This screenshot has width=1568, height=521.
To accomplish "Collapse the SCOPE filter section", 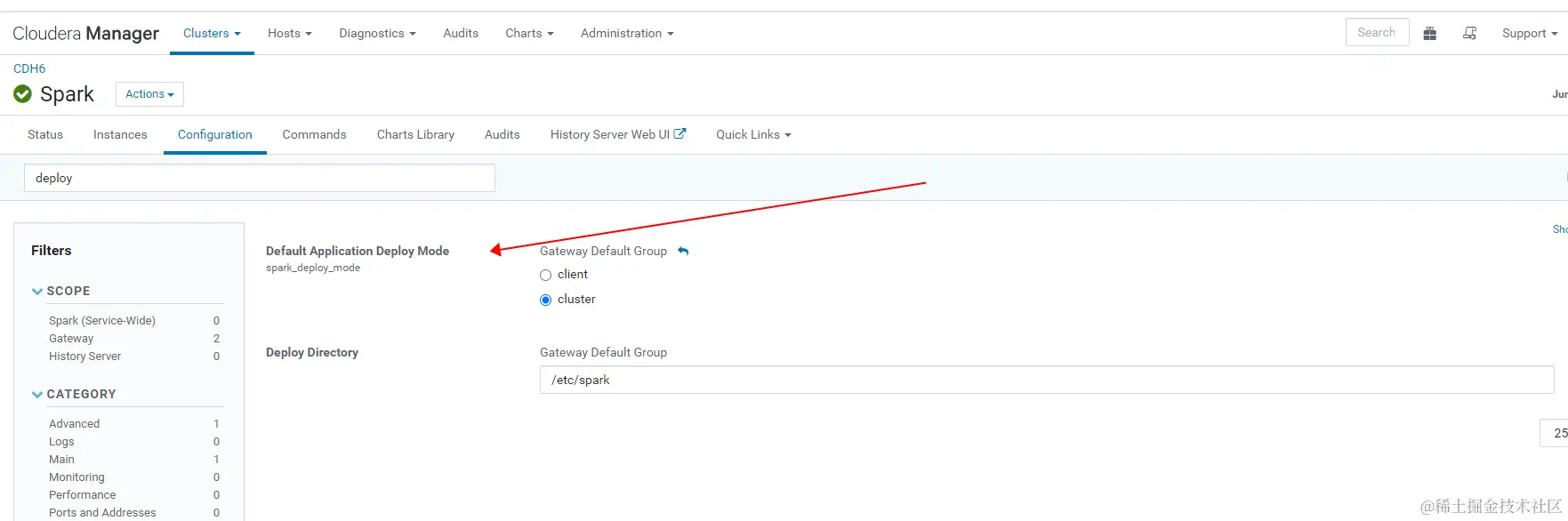I will (61, 291).
